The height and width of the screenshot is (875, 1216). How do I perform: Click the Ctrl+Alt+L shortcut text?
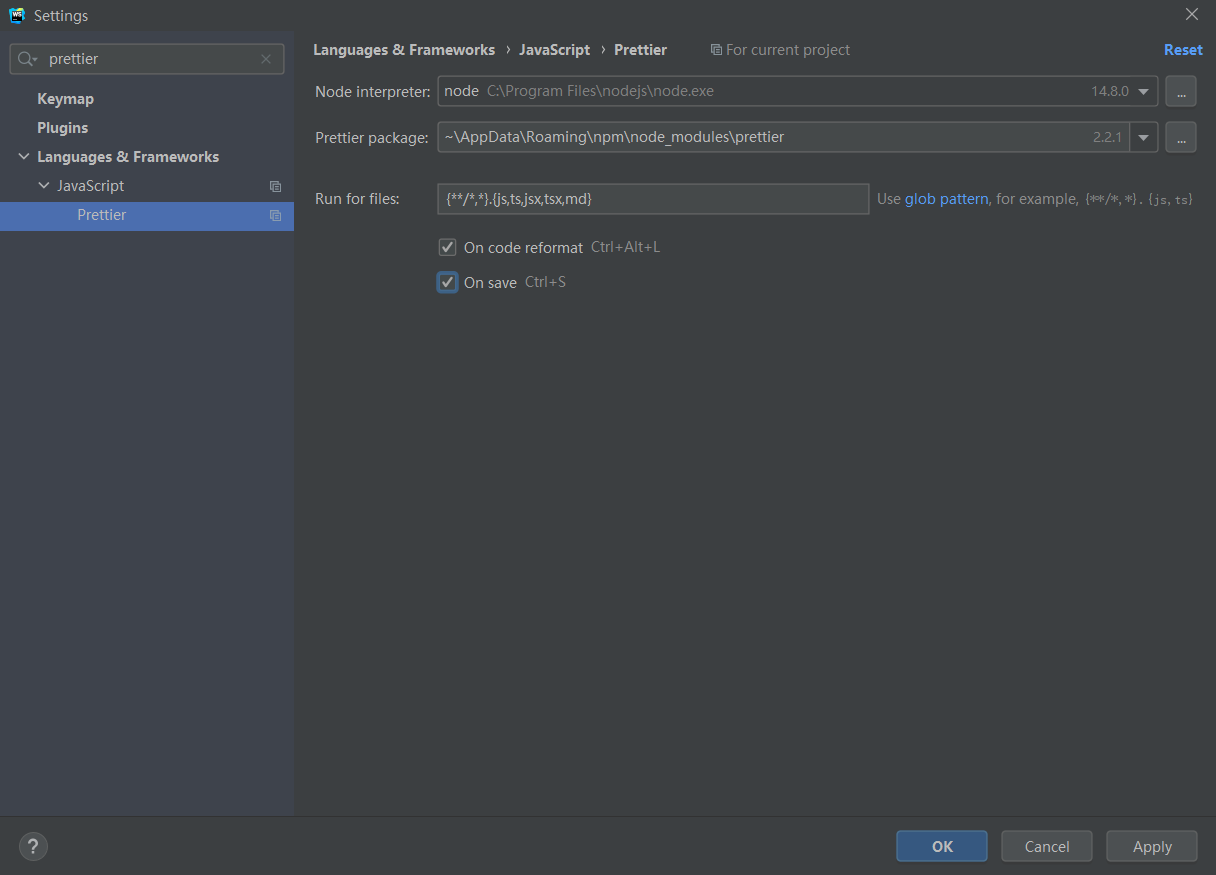tap(626, 247)
